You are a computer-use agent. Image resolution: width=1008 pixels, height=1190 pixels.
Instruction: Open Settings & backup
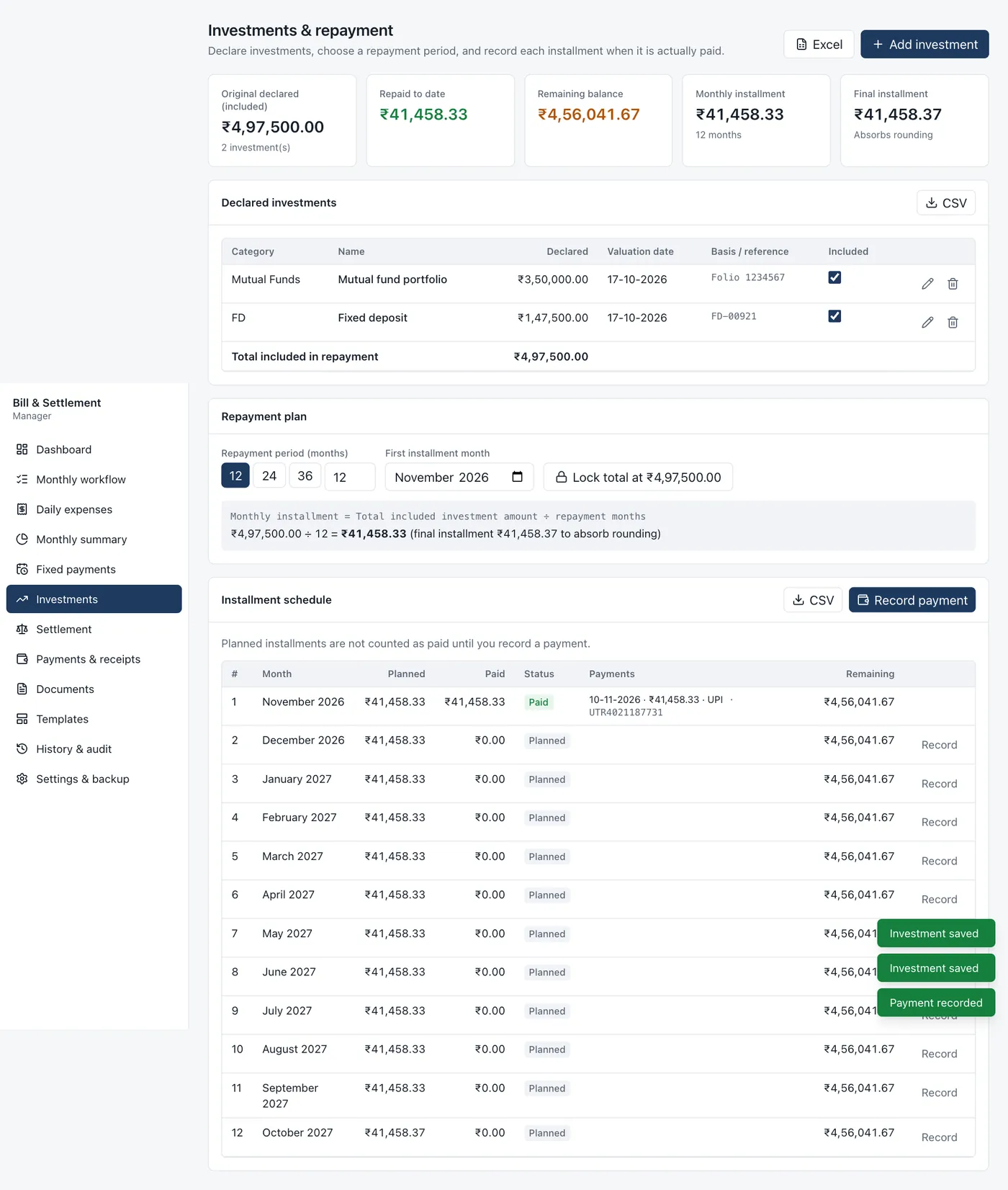click(94, 779)
